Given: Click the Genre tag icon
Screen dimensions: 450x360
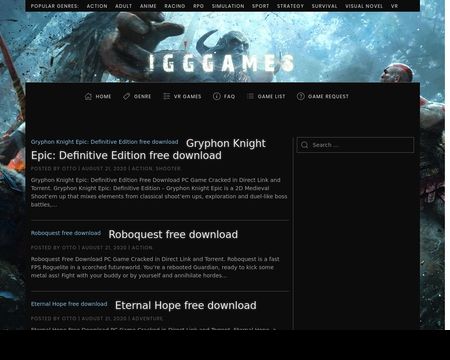Looking at the screenshot, I should [127, 96].
